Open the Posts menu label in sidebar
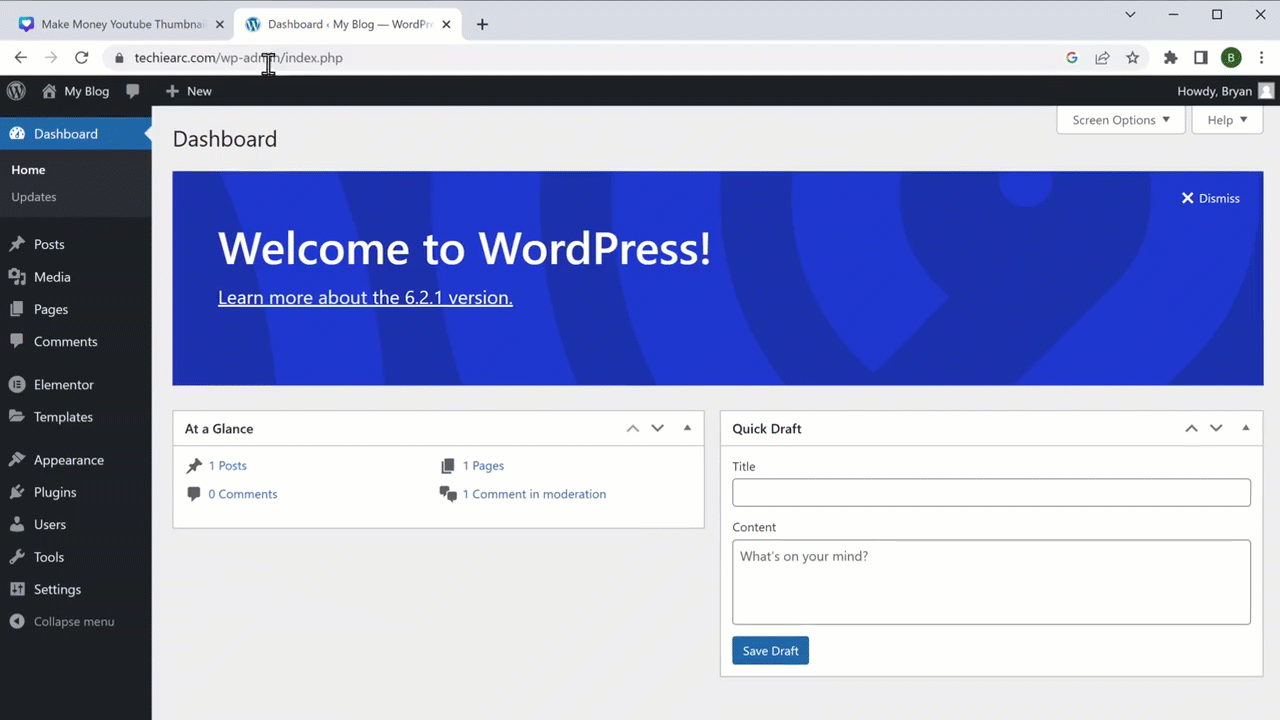 click(49, 244)
